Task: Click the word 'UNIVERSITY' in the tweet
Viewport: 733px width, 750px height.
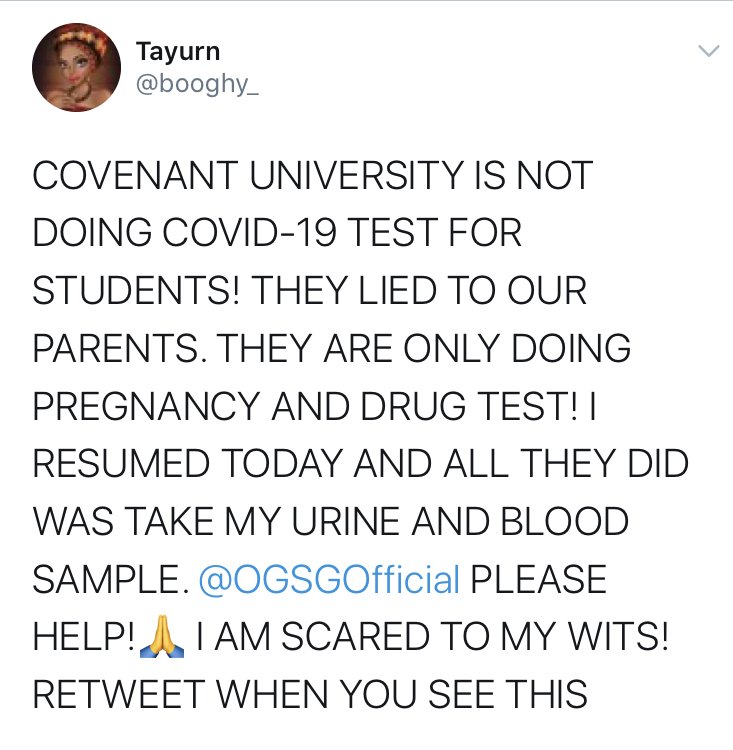Action: 356,175
